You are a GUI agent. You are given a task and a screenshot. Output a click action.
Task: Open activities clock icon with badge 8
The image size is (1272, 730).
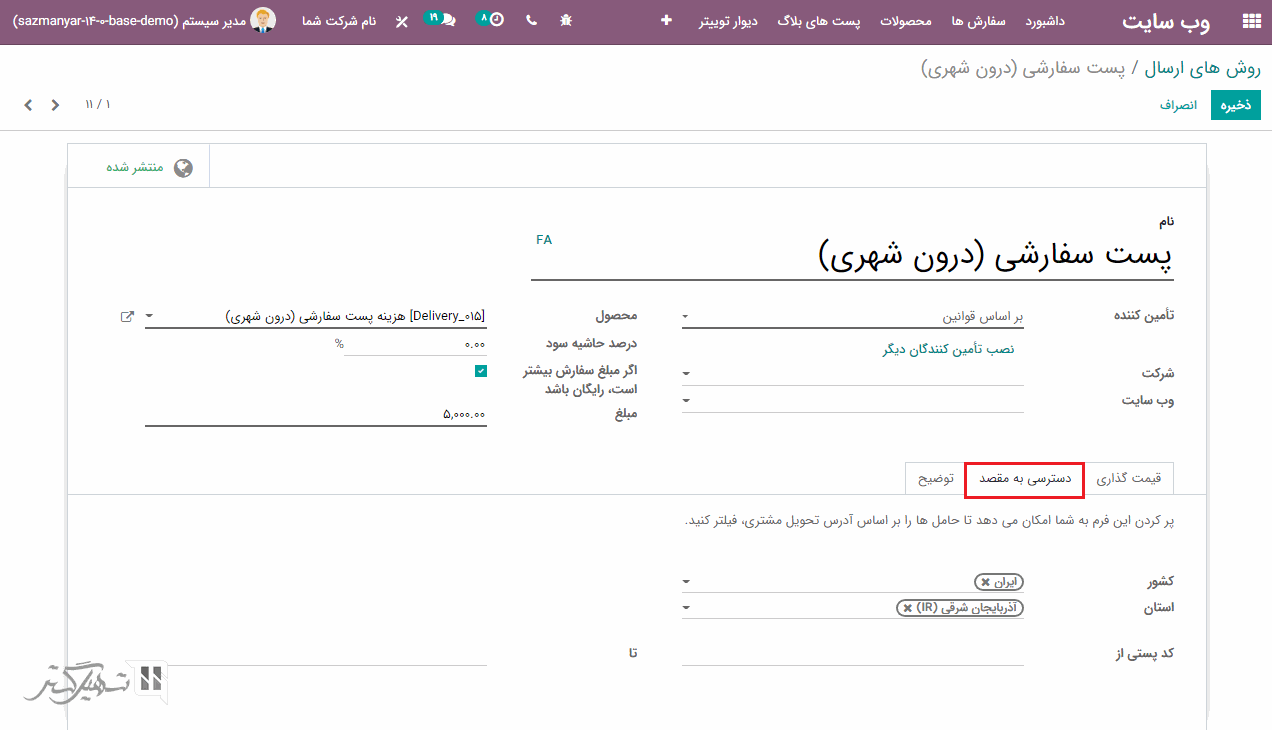coord(491,20)
